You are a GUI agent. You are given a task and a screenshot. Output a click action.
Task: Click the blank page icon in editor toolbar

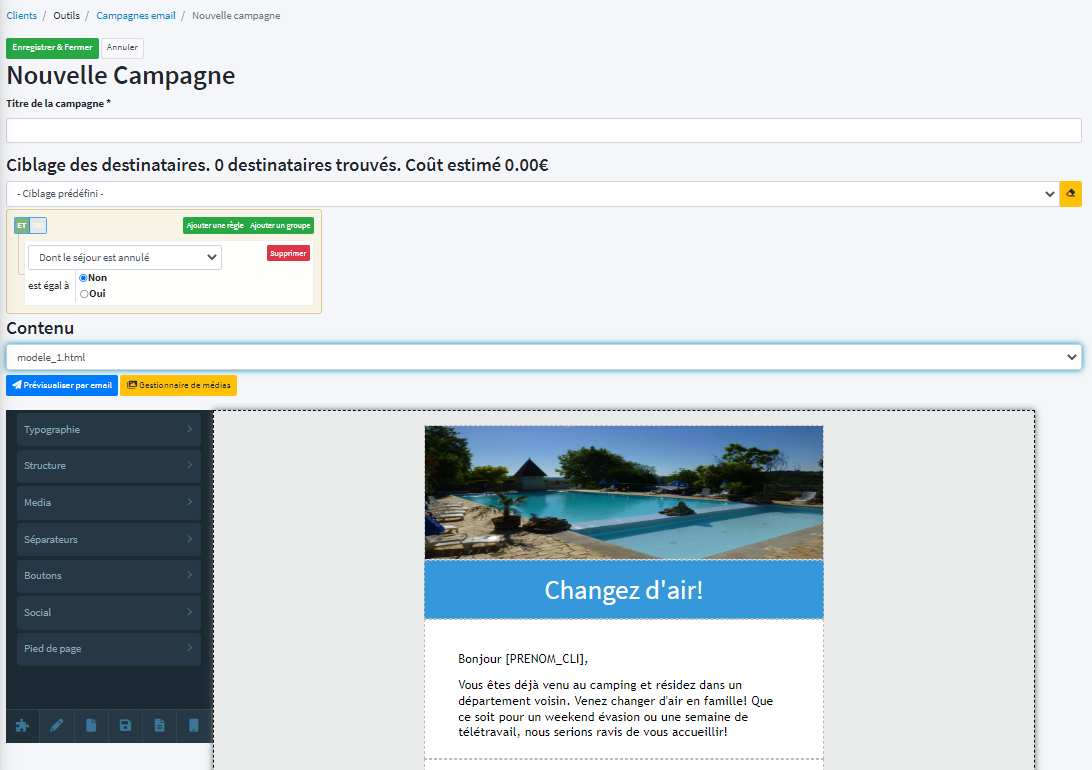point(91,726)
